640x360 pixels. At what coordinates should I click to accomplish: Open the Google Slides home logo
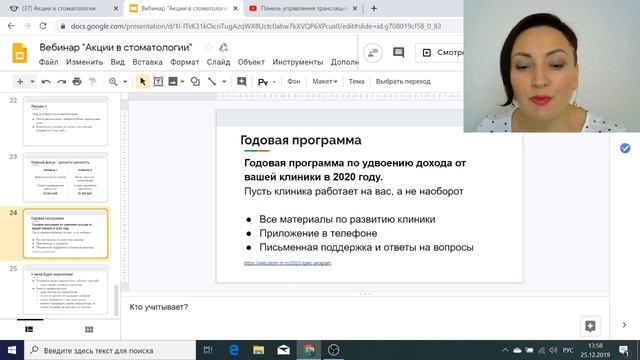20,53
